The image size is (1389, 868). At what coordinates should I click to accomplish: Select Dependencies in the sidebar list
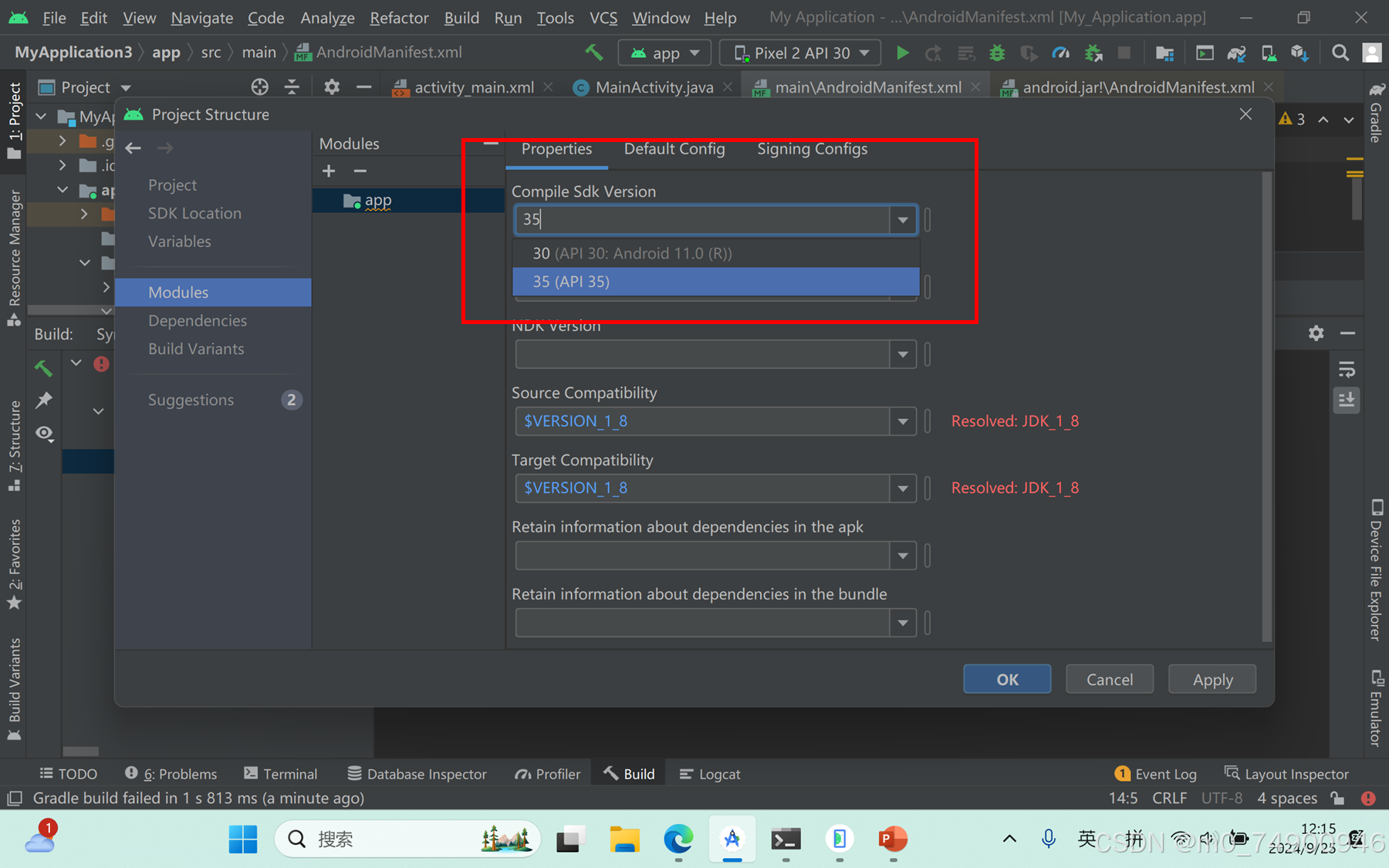pyautogui.click(x=198, y=320)
